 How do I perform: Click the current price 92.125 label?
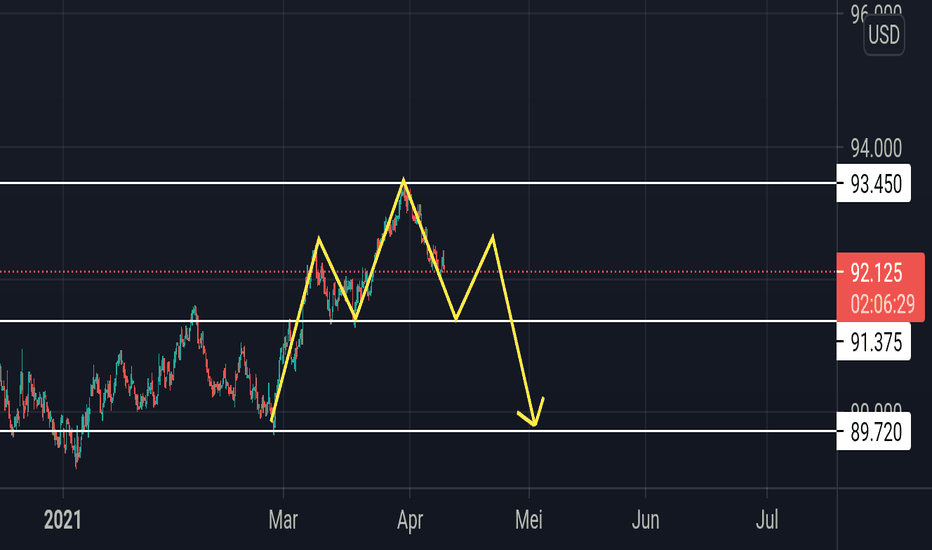[x=877, y=273]
